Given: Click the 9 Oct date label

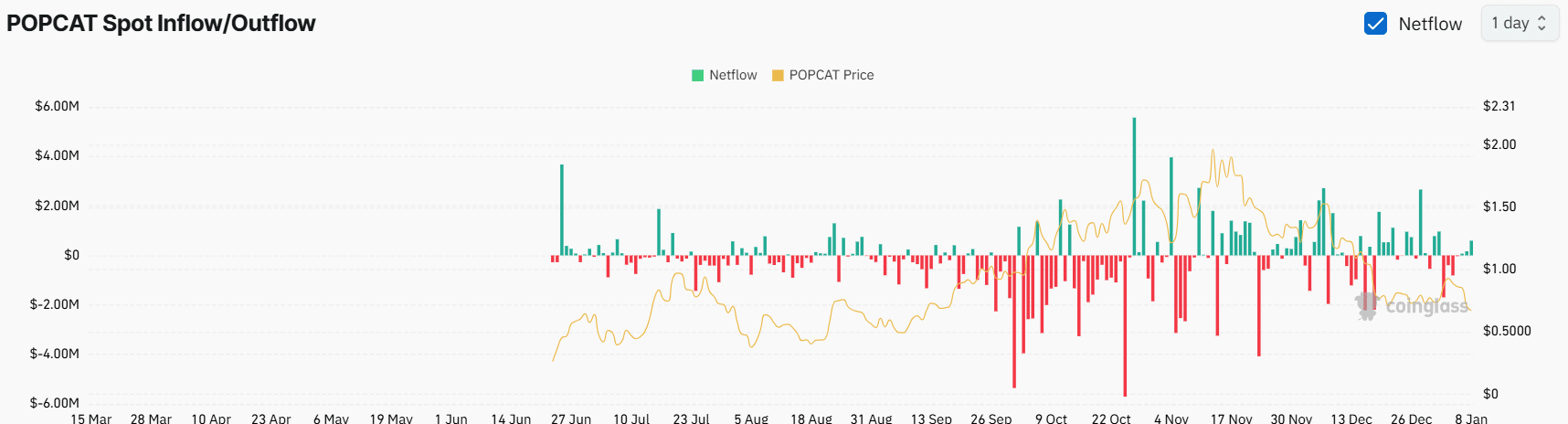Looking at the screenshot, I should 1051,418.
